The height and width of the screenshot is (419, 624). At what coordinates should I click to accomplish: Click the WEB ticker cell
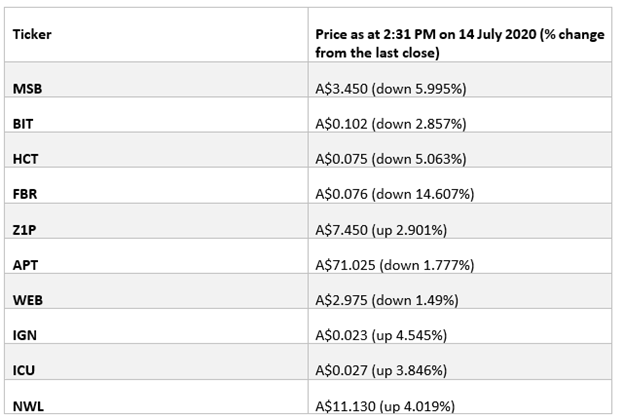coord(156,291)
